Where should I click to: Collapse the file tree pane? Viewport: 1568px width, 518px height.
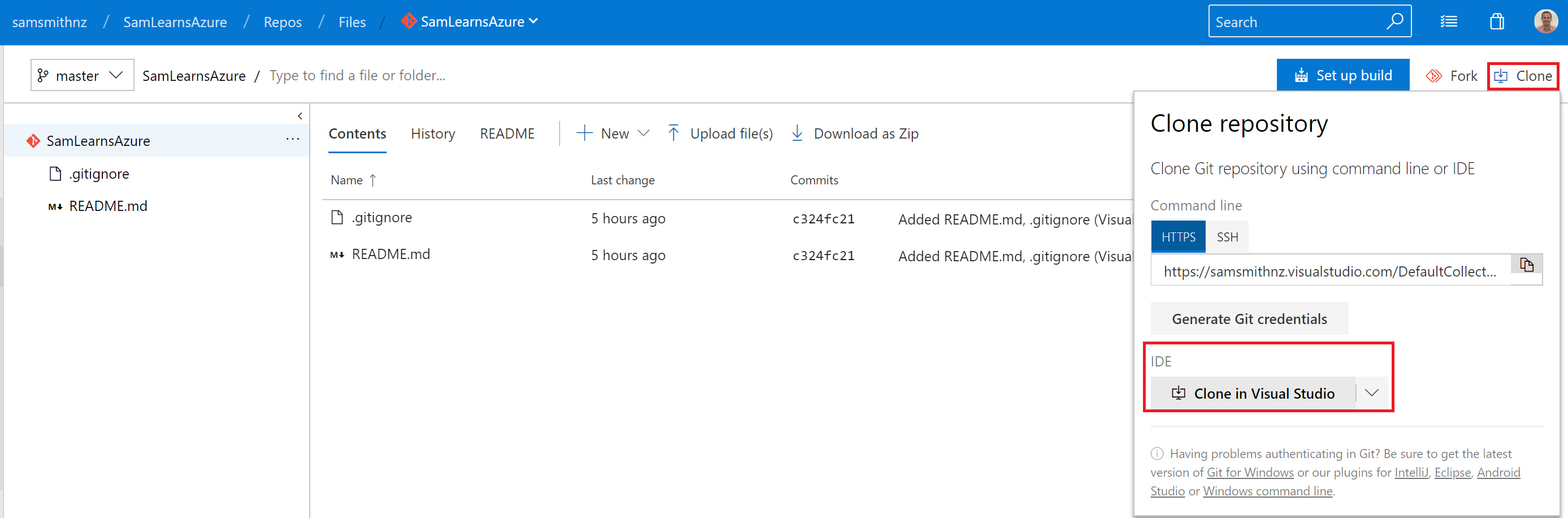pos(300,116)
